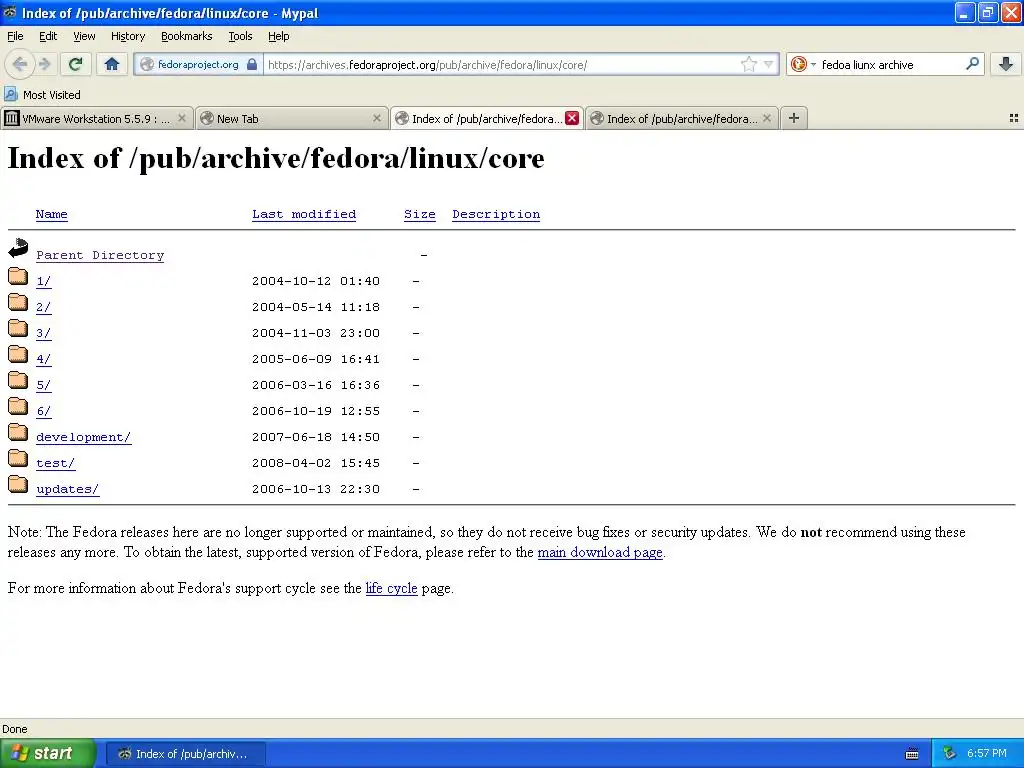Click the search magnifier icon
The width and height of the screenshot is (1024, 768).
pos(972,64)
